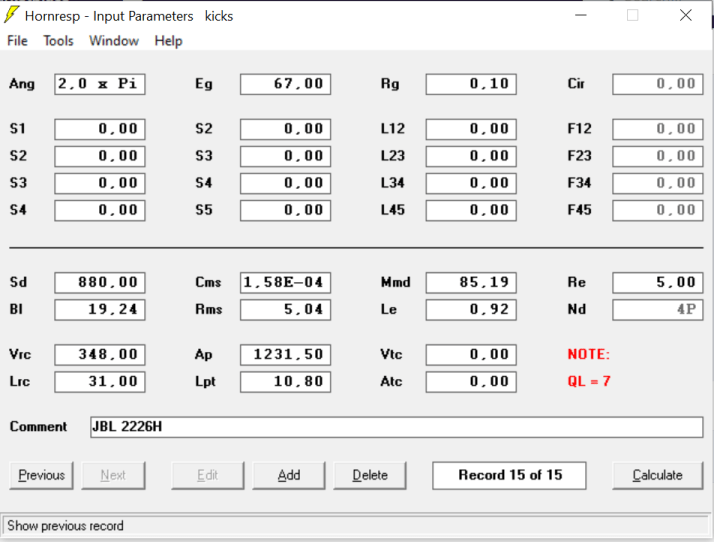
Task: Click the red QL = 7 text
Action: tap(589, 381)
